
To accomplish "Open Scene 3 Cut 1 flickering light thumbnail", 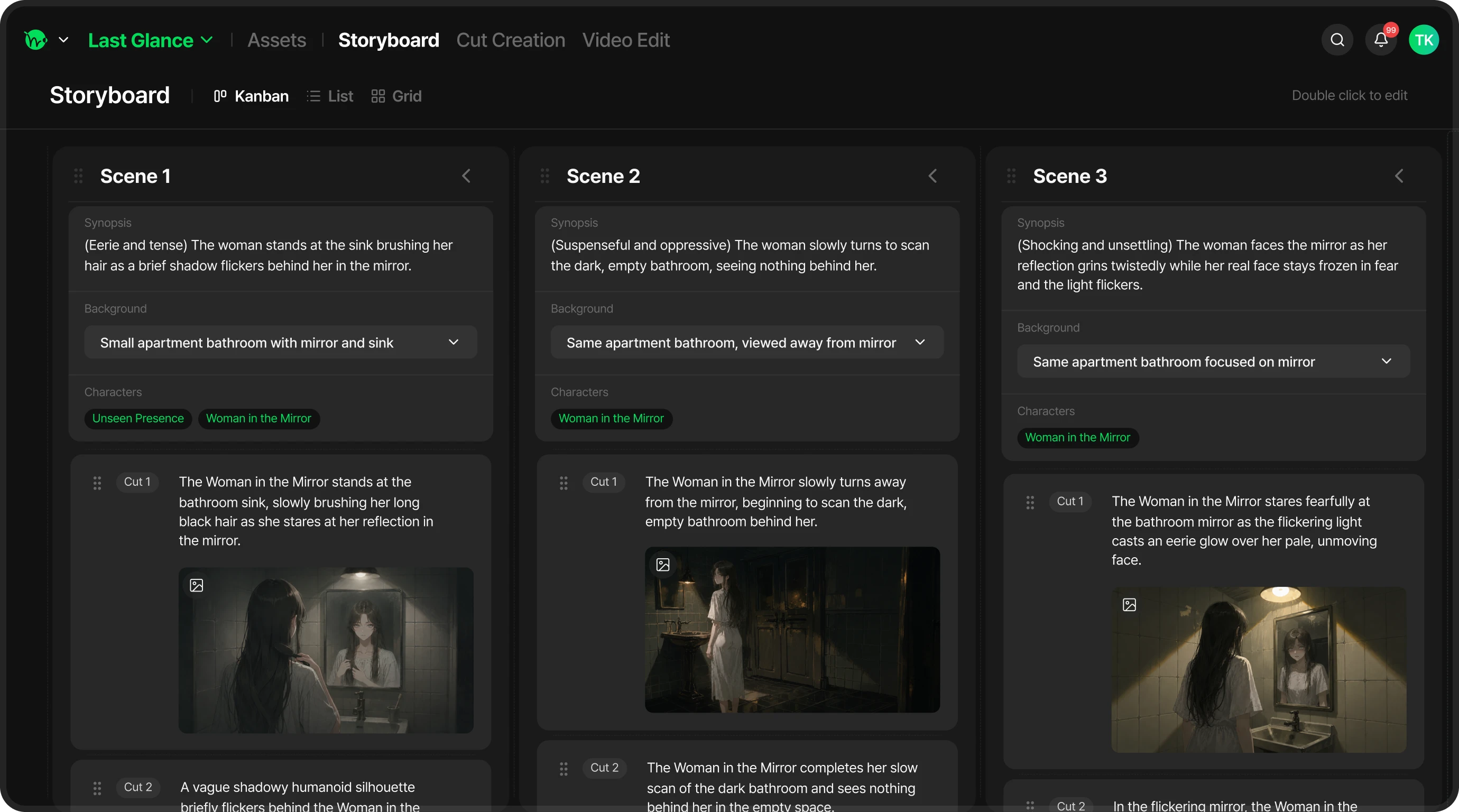I will point(1259,669).
